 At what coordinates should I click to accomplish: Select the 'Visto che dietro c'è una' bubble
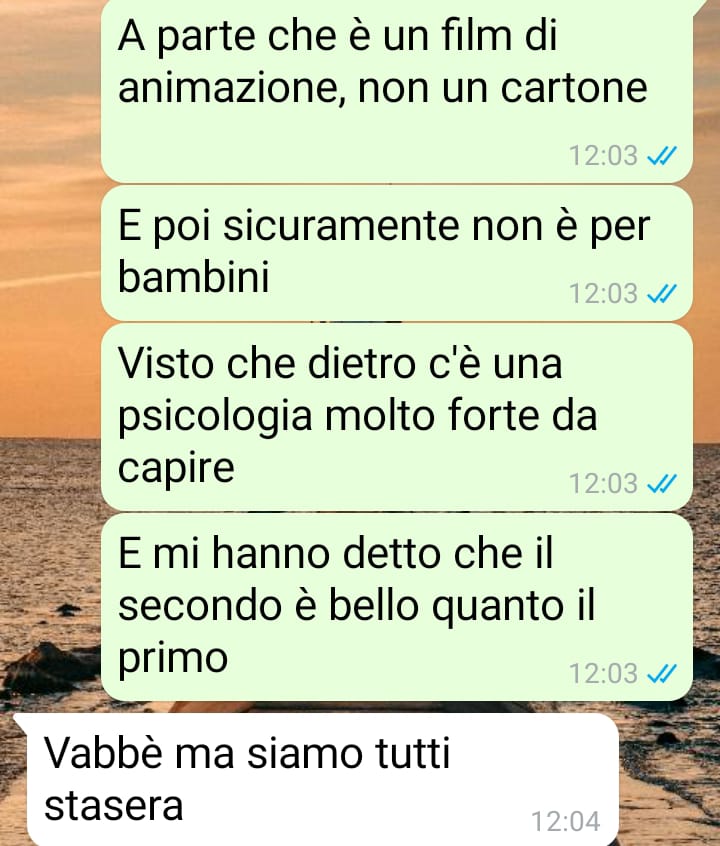[397, 417]
